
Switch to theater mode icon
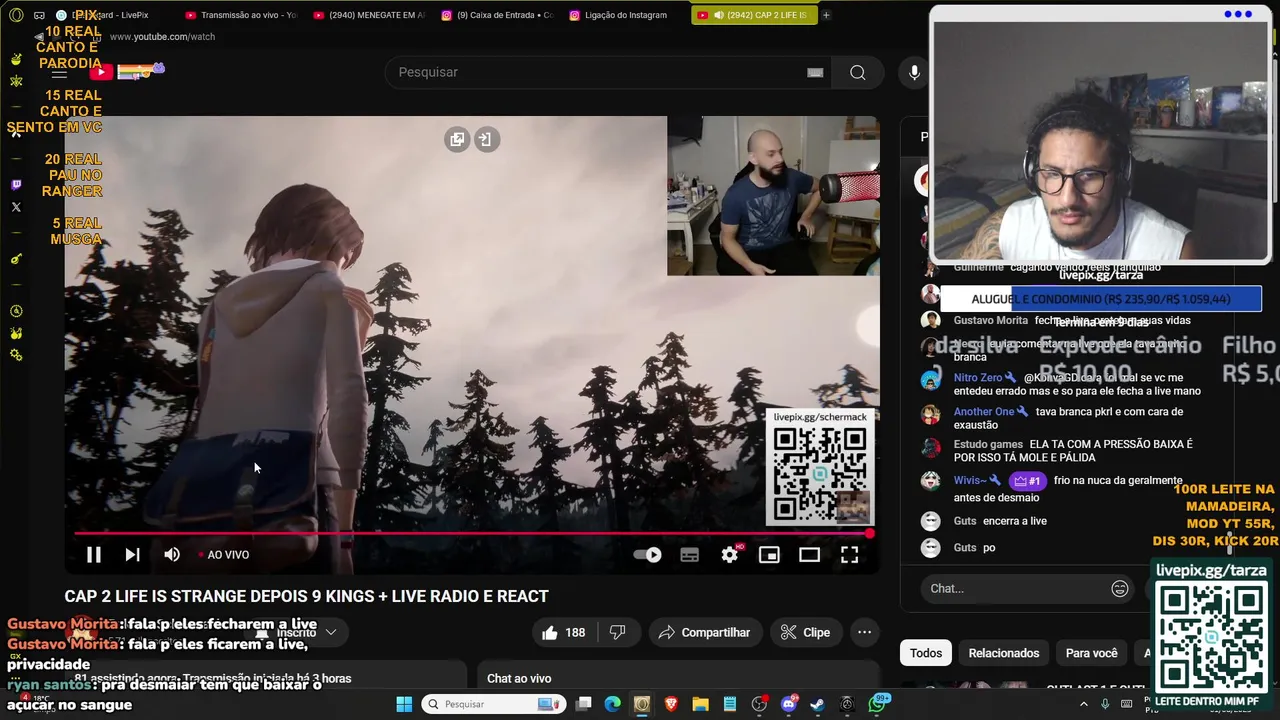pyautogui.click(x=809, y=555)
